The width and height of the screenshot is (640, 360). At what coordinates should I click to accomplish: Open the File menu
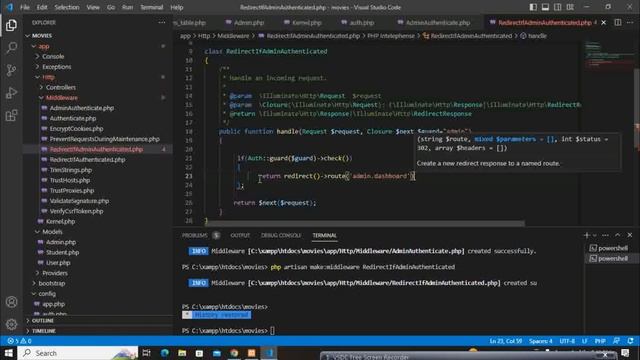[x=25, y=7]
